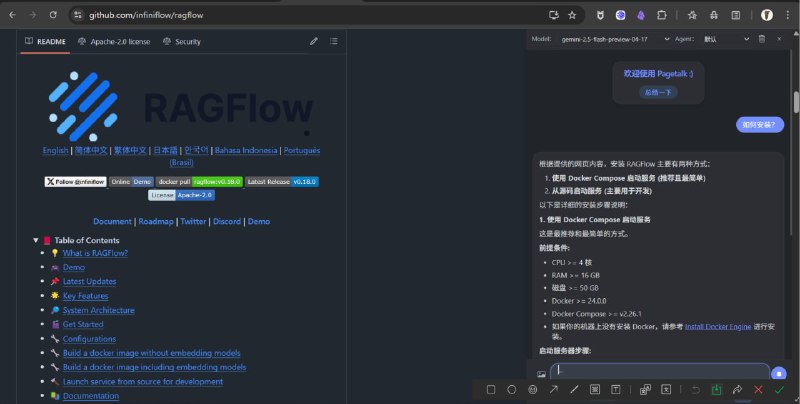This screenshot has width=800, height=404.
Task: Click the pencil edit README icon
Action: [314, 41]
